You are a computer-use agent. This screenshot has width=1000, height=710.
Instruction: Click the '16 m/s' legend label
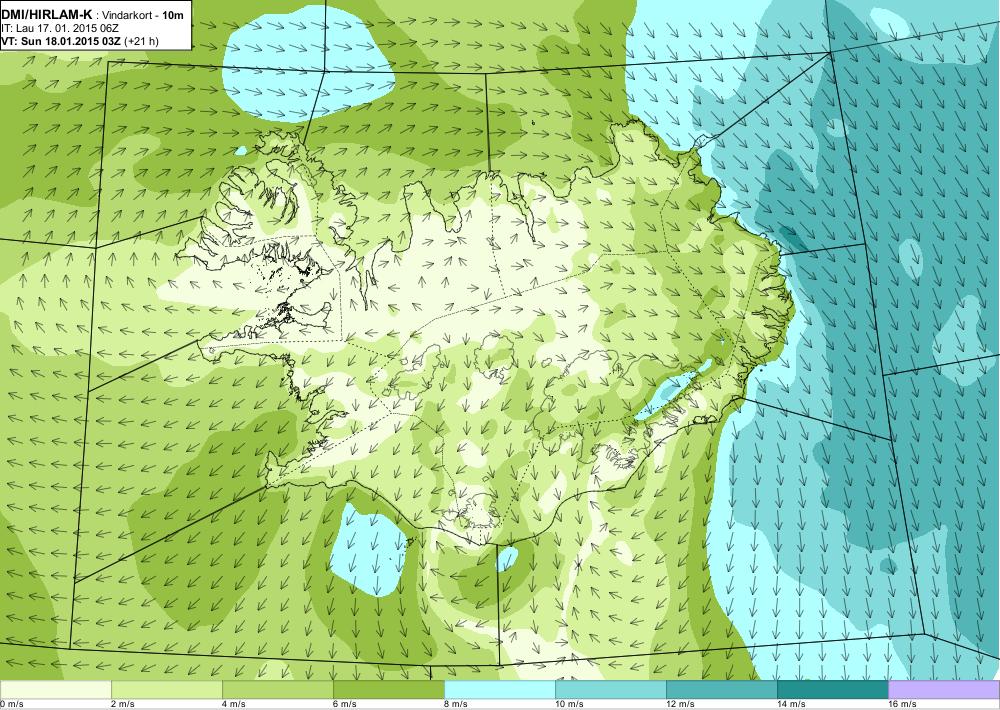902,704
